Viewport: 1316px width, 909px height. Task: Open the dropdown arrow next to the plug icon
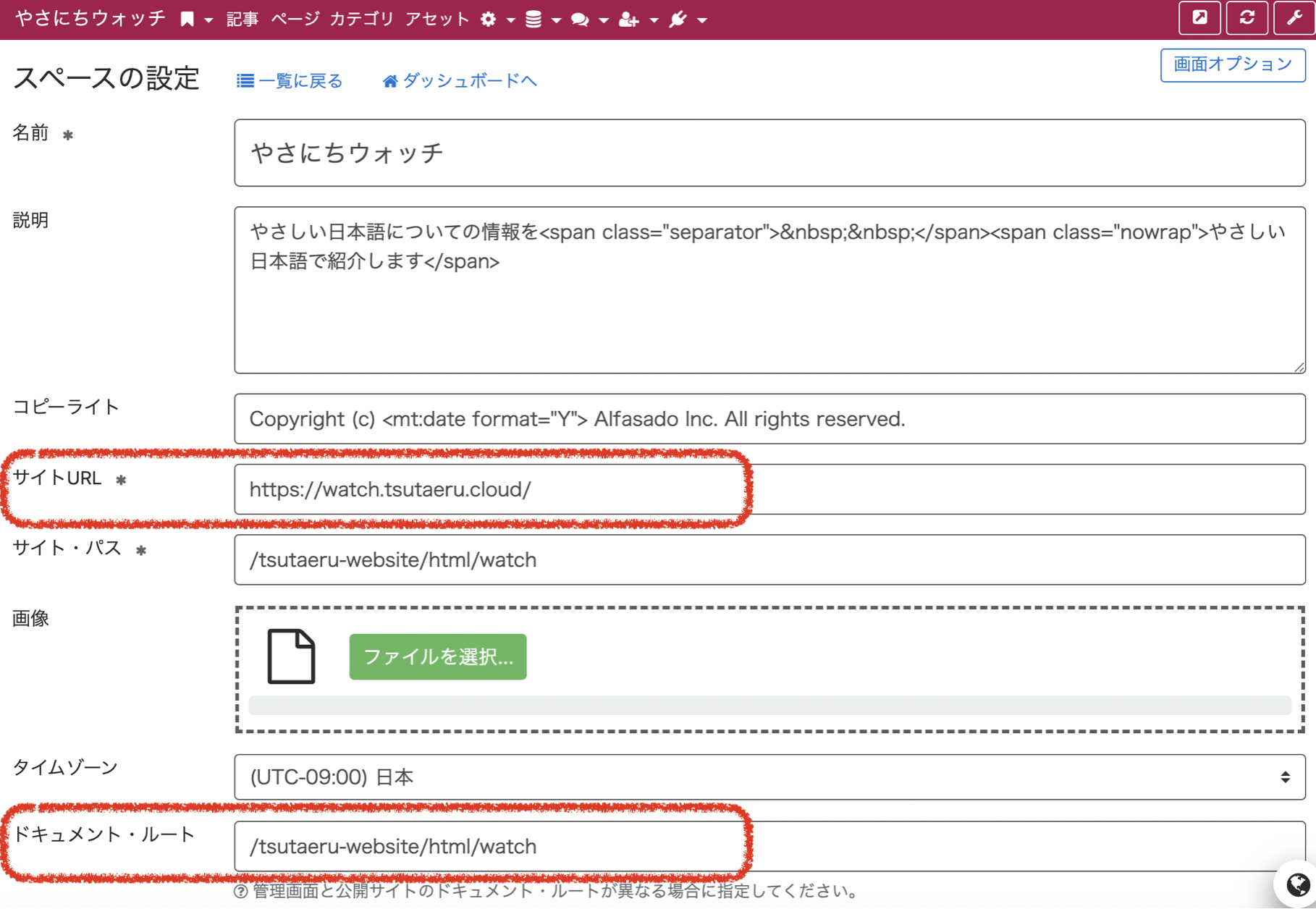[x=701, y=20]
